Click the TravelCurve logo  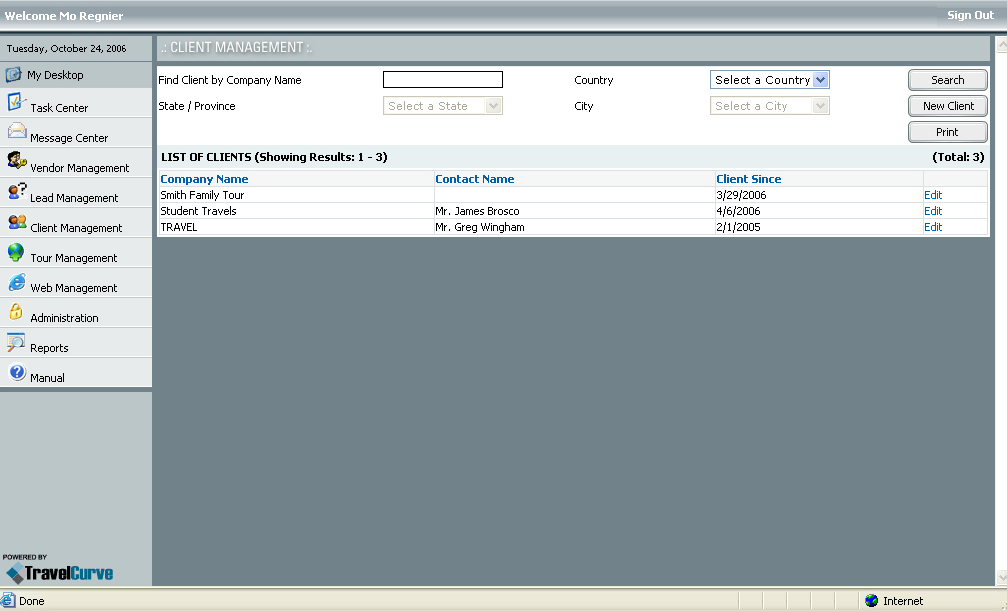tap(59, 572)
